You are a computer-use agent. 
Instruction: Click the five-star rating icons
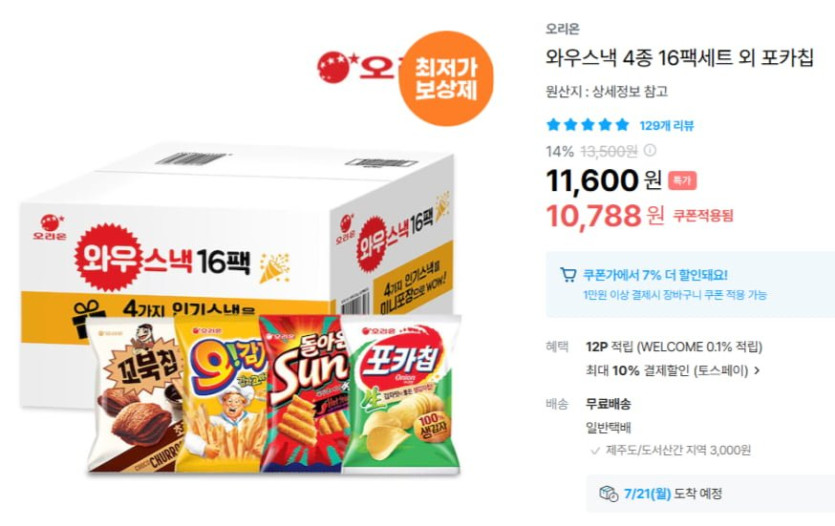click(x=588, y=125)
